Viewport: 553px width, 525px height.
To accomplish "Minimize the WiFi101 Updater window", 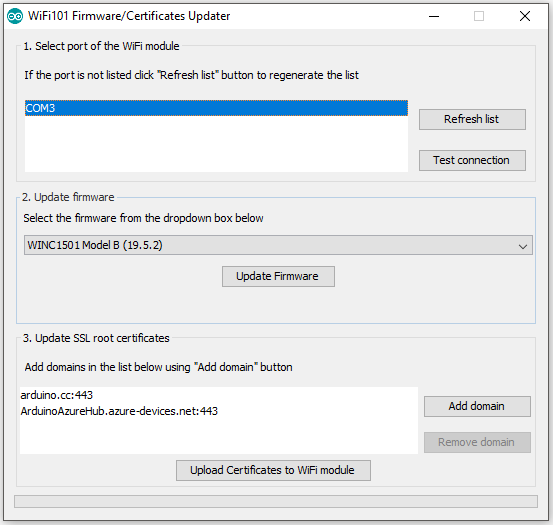I will pyautogui.click(x=434, y=16).
